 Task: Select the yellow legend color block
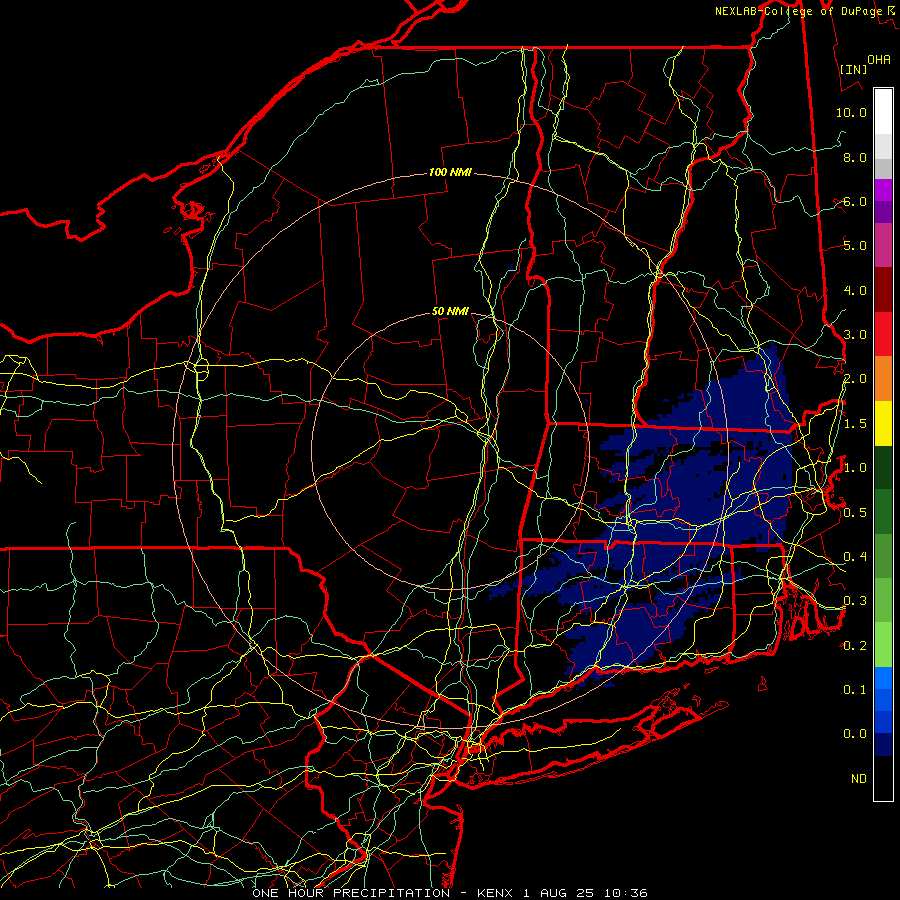pyautogui.click(x=883, y=423)
